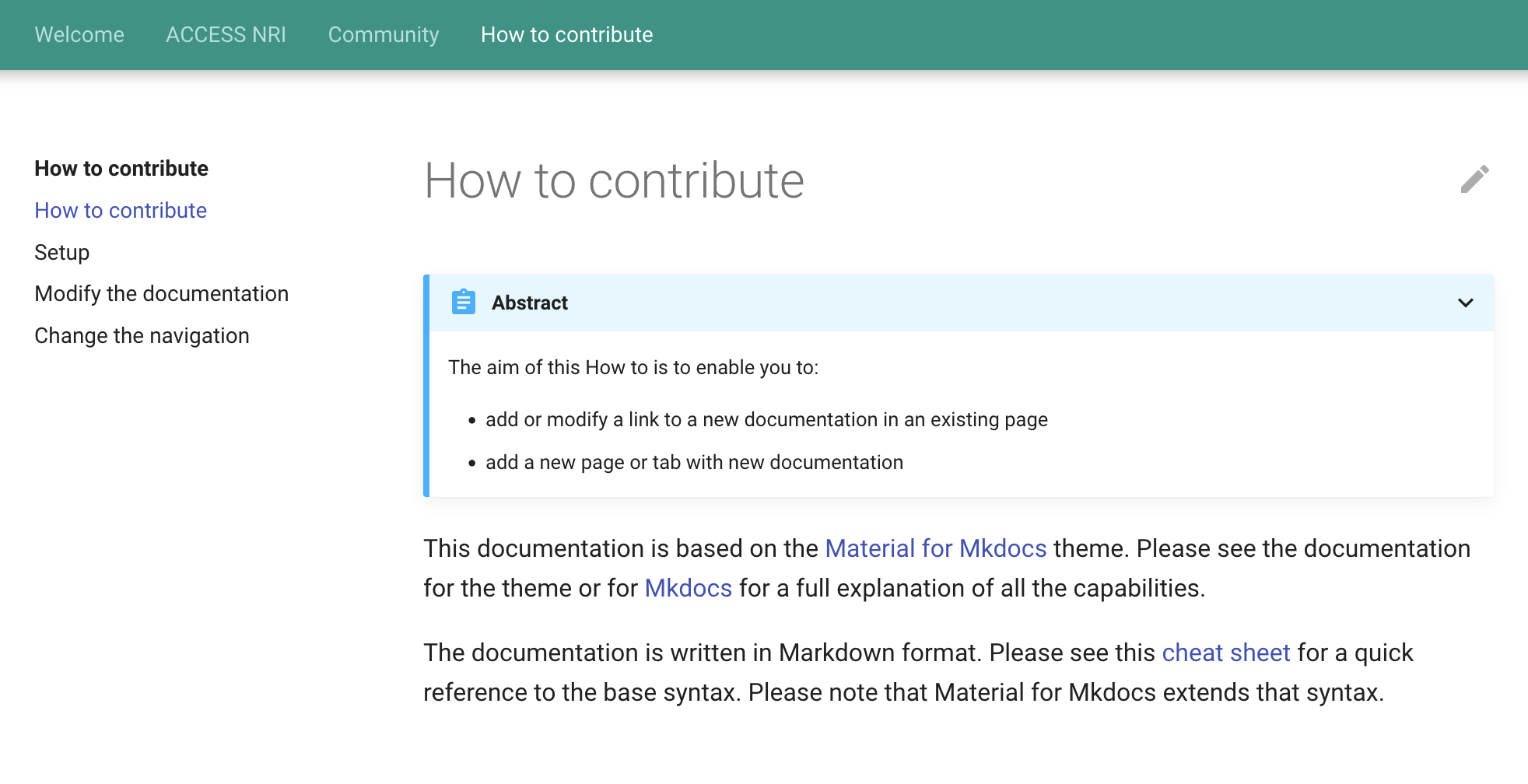Switch to the ACCESS NRI tab
This screenshot has height=784, width=1528.
pyautogui.click(x=226, y=35)
